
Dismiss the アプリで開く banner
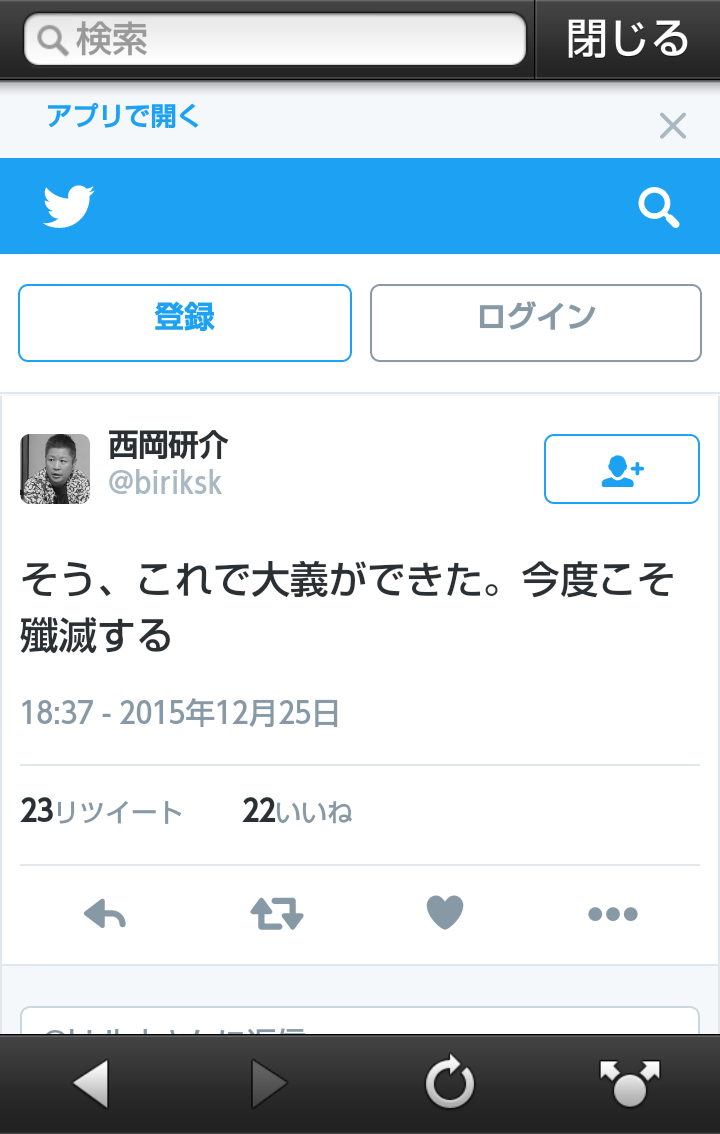point(673,126)
